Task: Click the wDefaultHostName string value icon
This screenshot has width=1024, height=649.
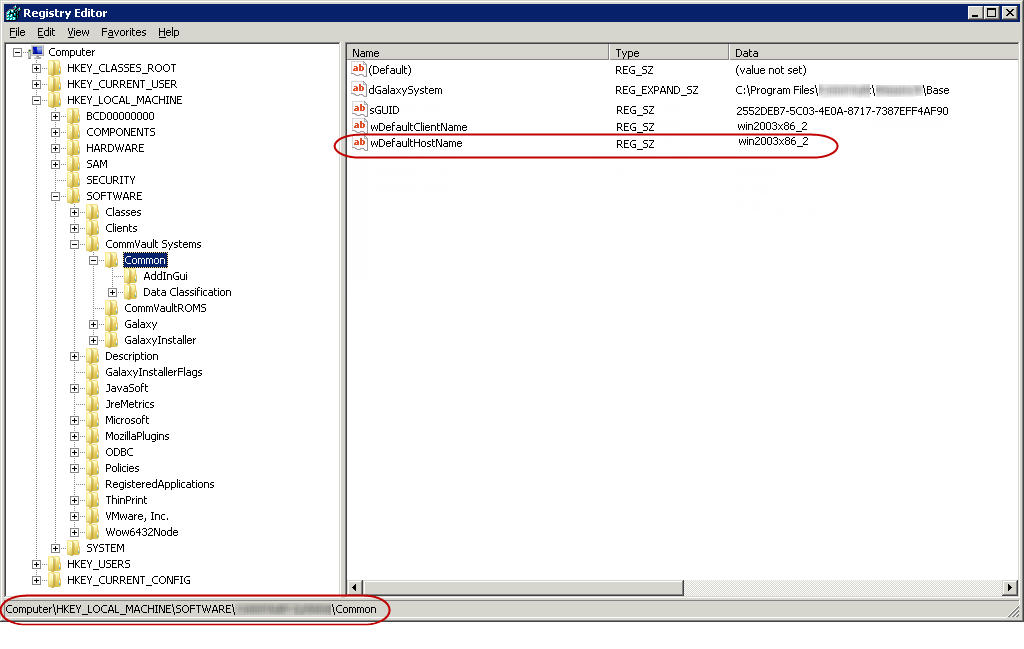Action: tap(359, 144)
